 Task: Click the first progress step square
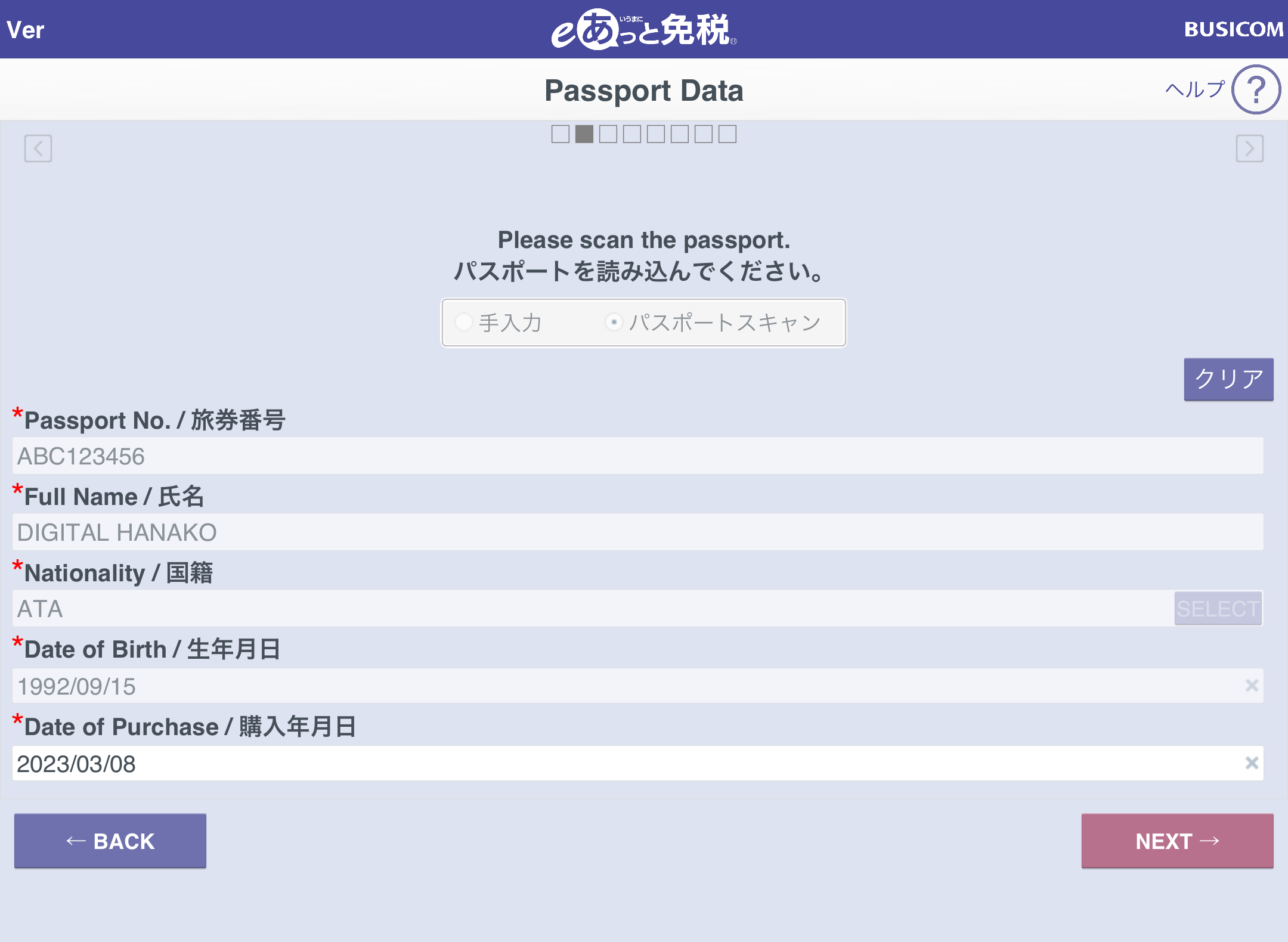[561, 134]
